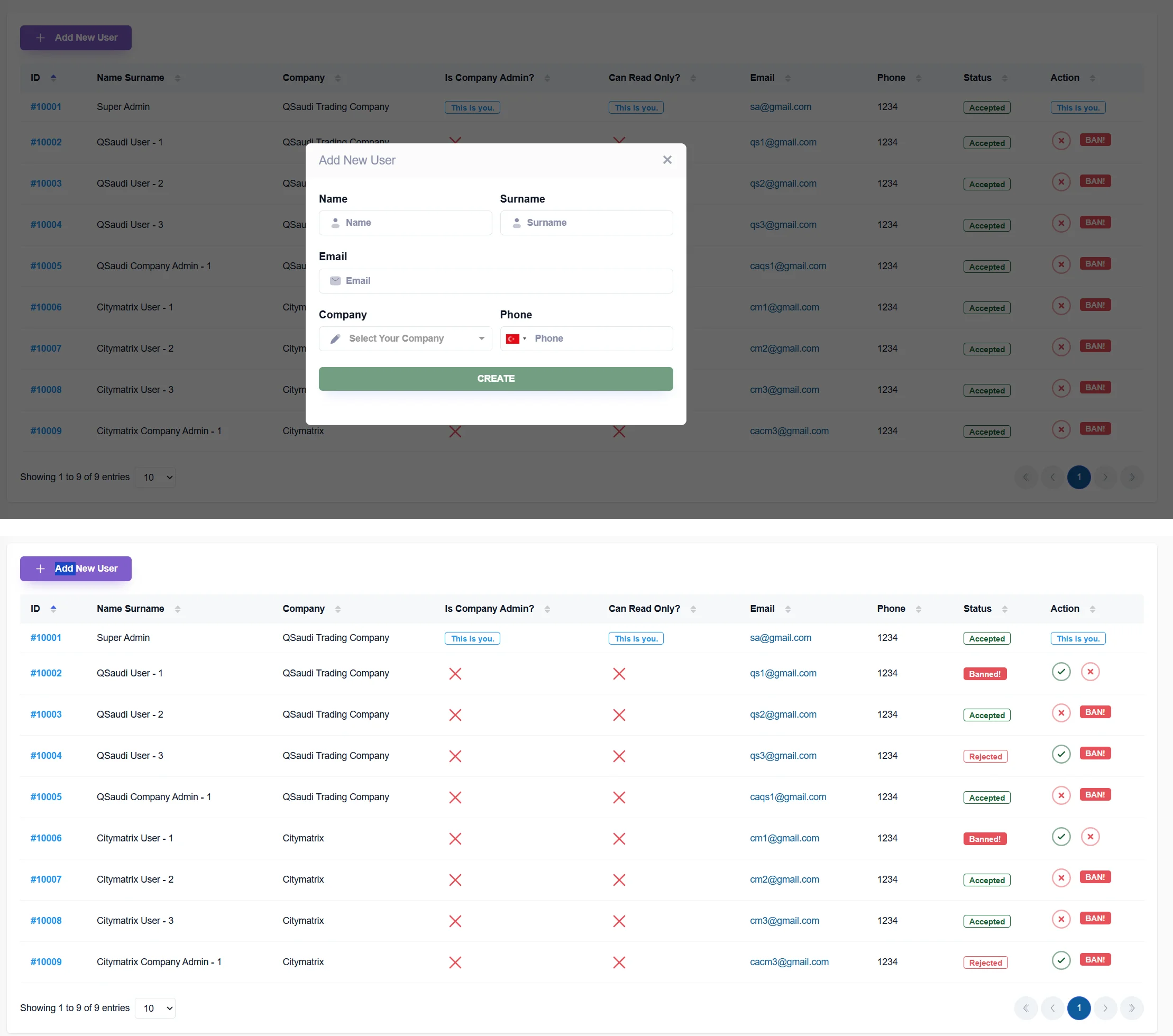Click next page arrow in lower pagination
Screen dimensions: 1173x1036
point(1105,1009)
